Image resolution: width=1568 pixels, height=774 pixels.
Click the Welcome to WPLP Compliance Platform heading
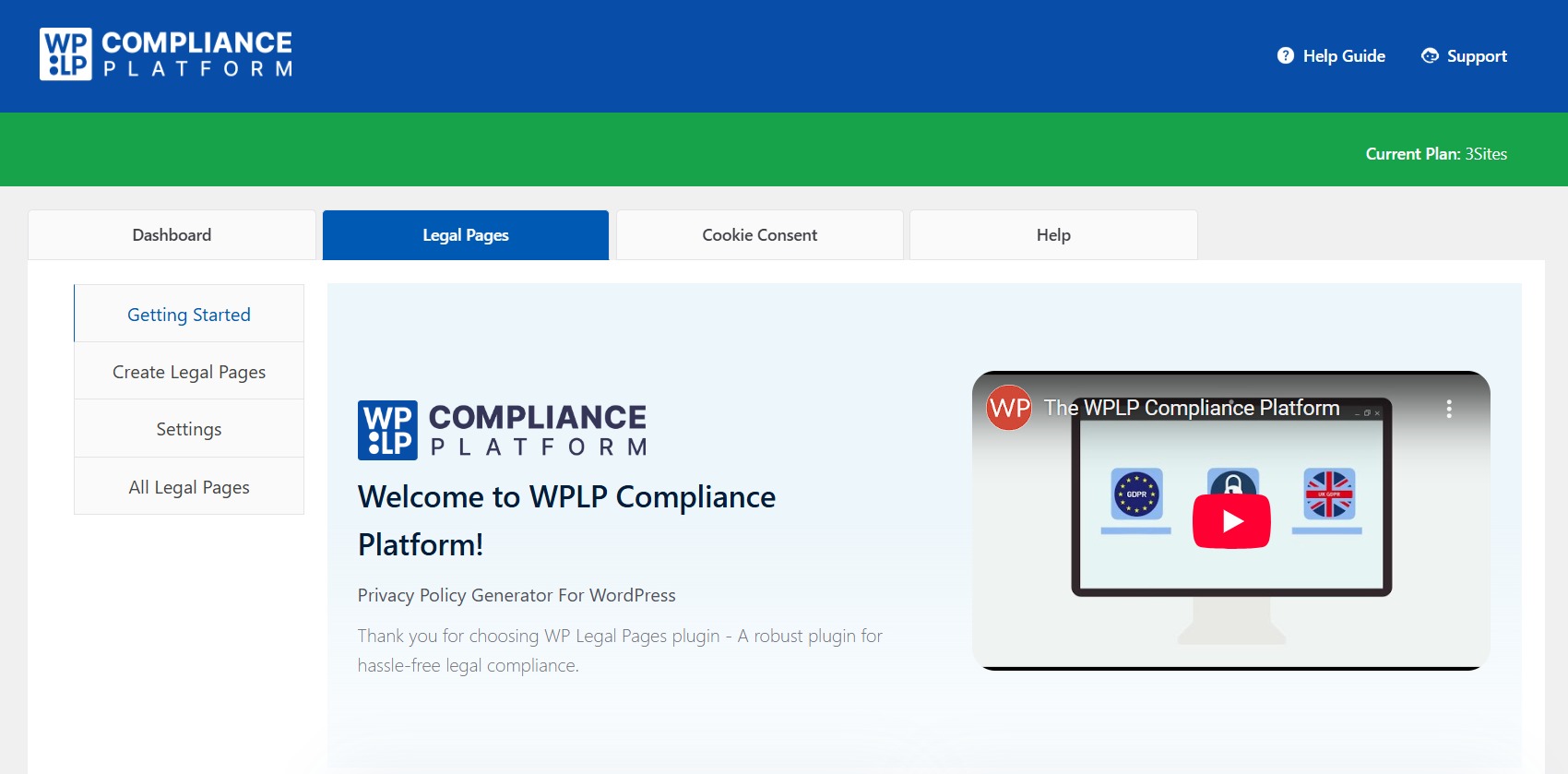coord(566,520)
